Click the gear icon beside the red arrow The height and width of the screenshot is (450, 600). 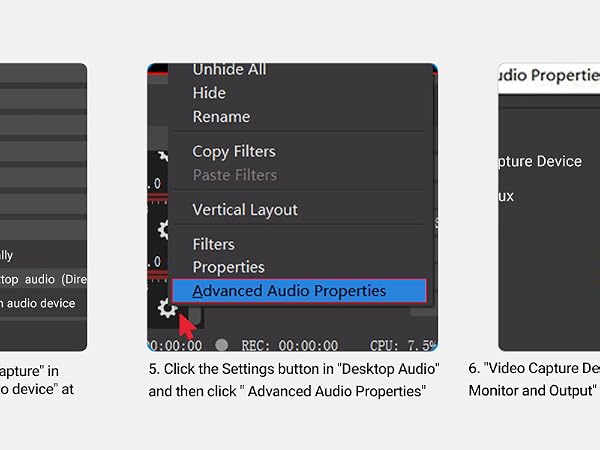[167, 308]
